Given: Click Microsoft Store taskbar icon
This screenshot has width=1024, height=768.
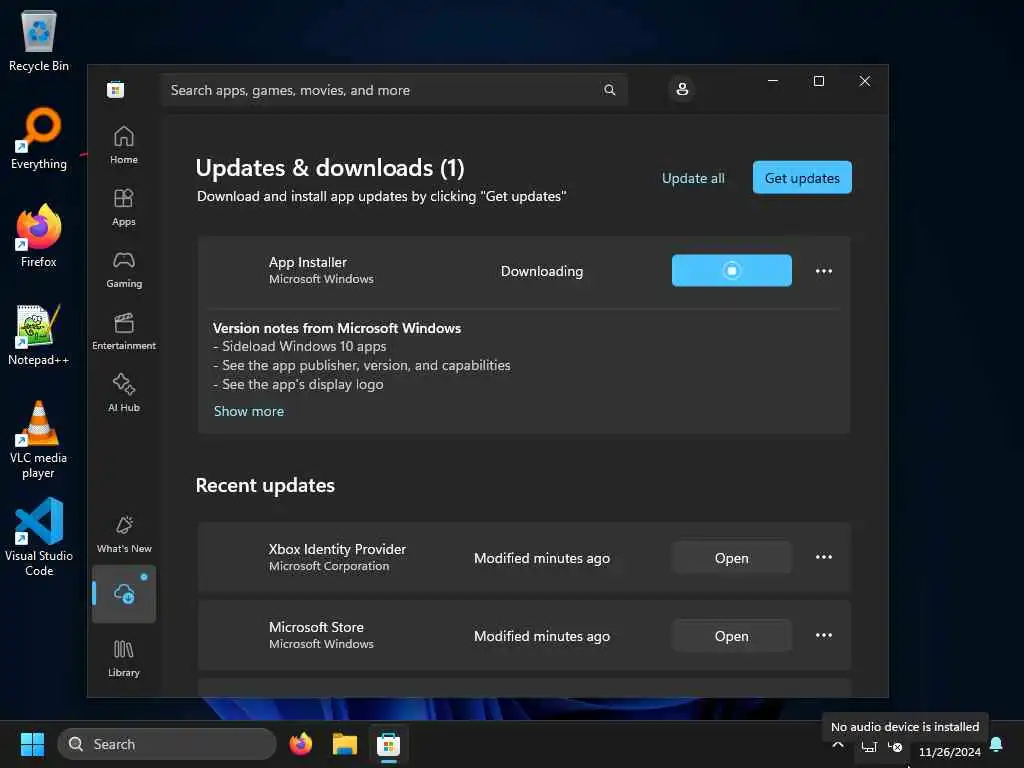Looking at the screenshot, I should 389,744.
